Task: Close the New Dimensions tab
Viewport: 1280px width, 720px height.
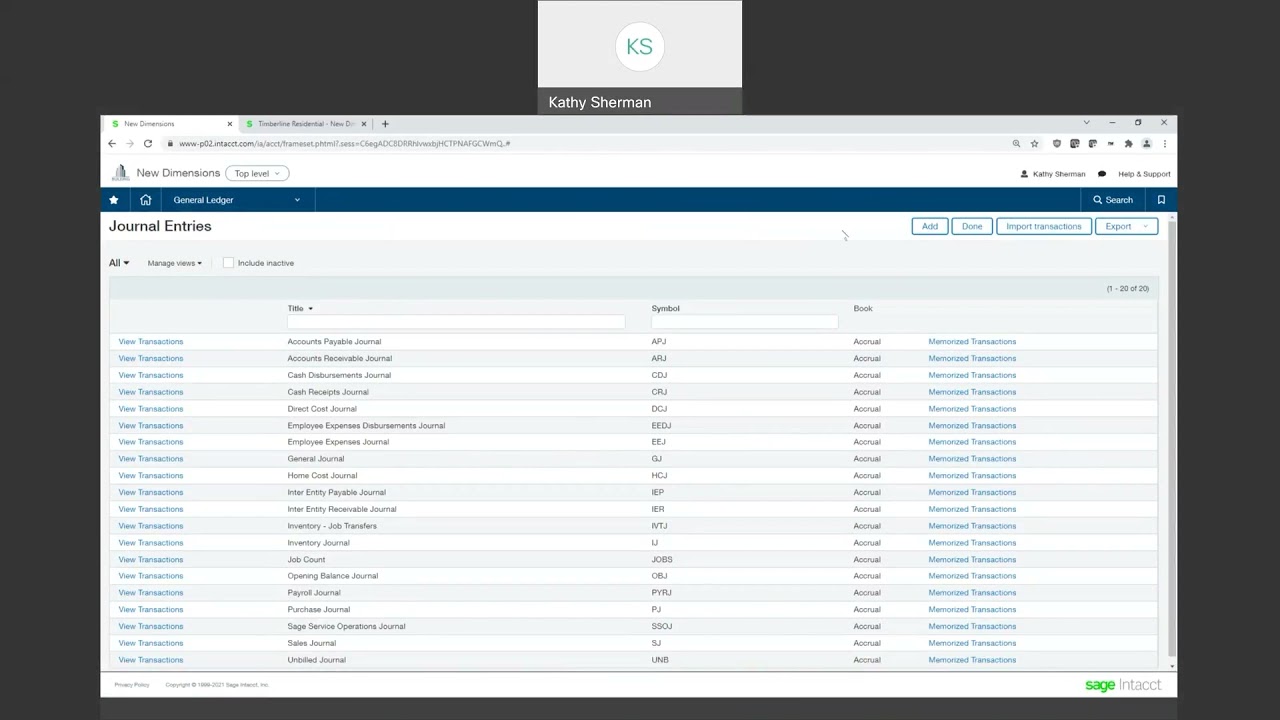Action: (x=229, y=124)
